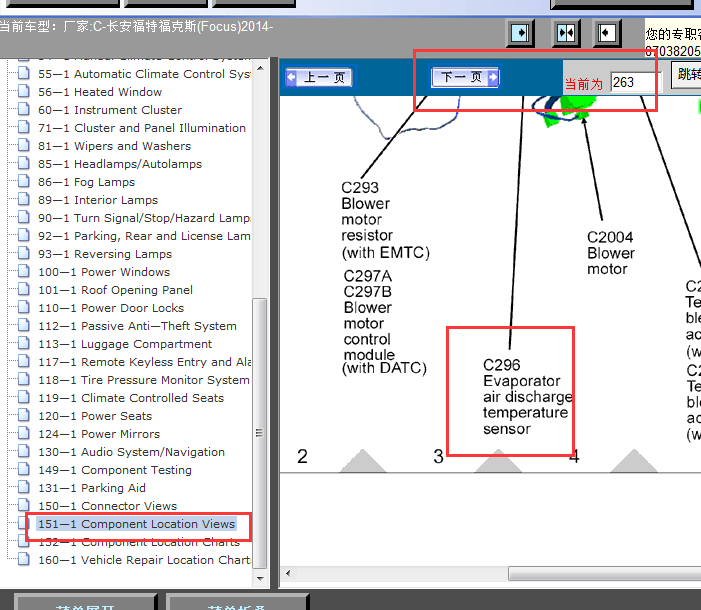Click the diagram horizontal scrollbar thumb

[x=604, y=573]
